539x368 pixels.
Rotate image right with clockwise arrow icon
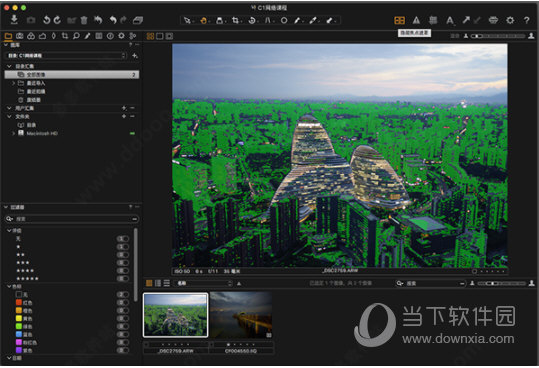click(x=57, y=20)
